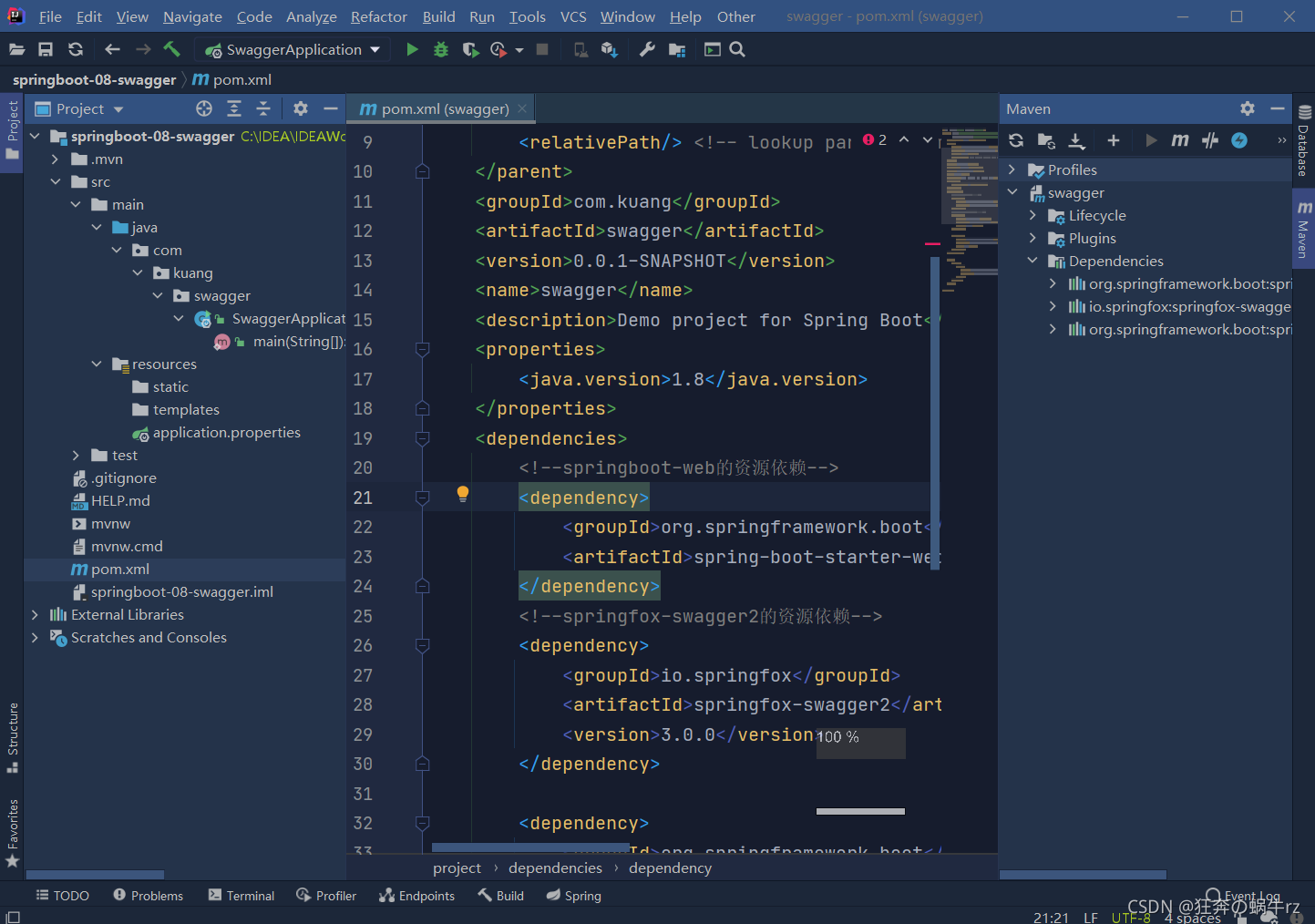Open the TODO tool window

click(62, 896)
